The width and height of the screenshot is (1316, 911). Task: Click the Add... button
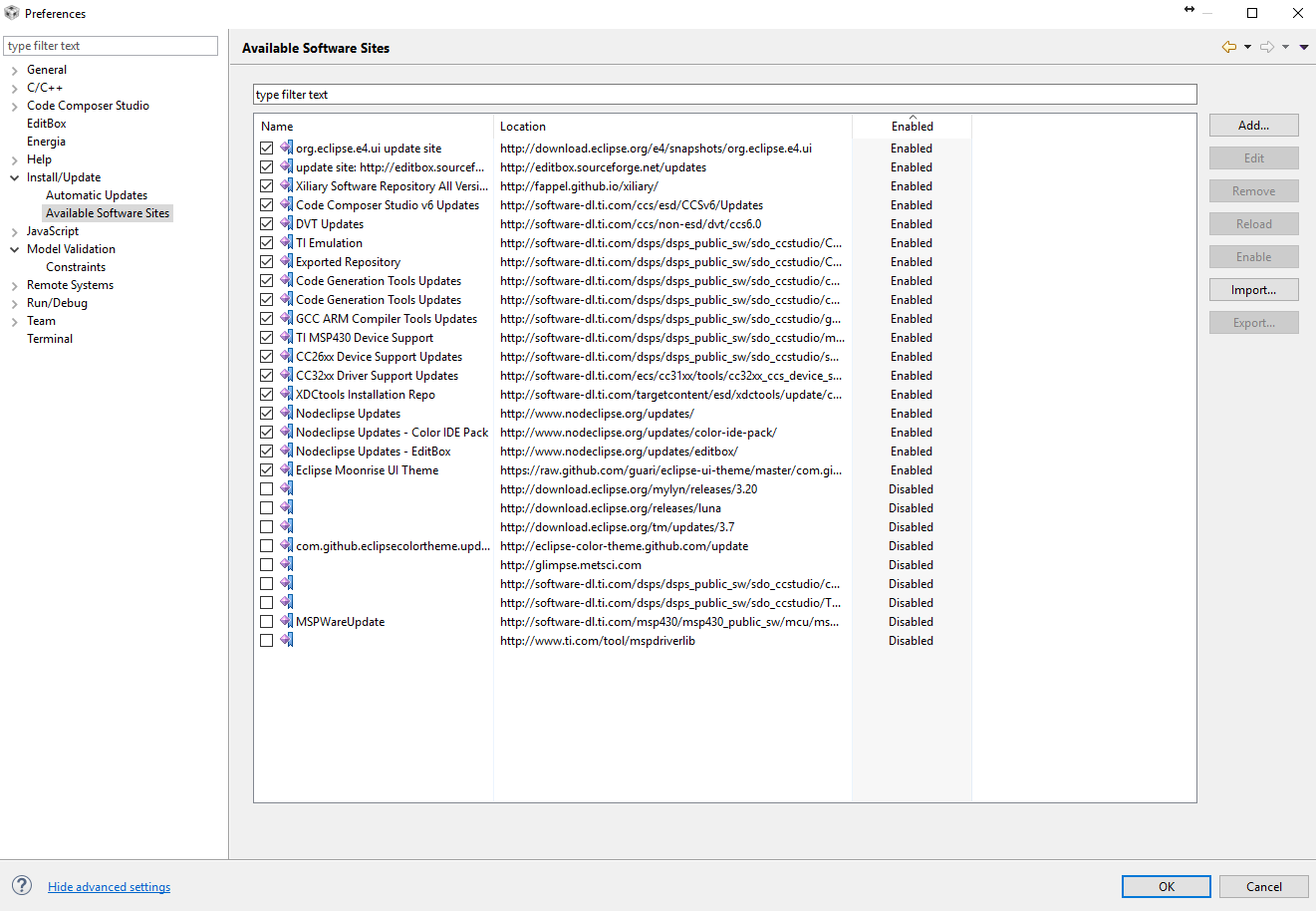pyautogui.click(x=1253, y=125)
